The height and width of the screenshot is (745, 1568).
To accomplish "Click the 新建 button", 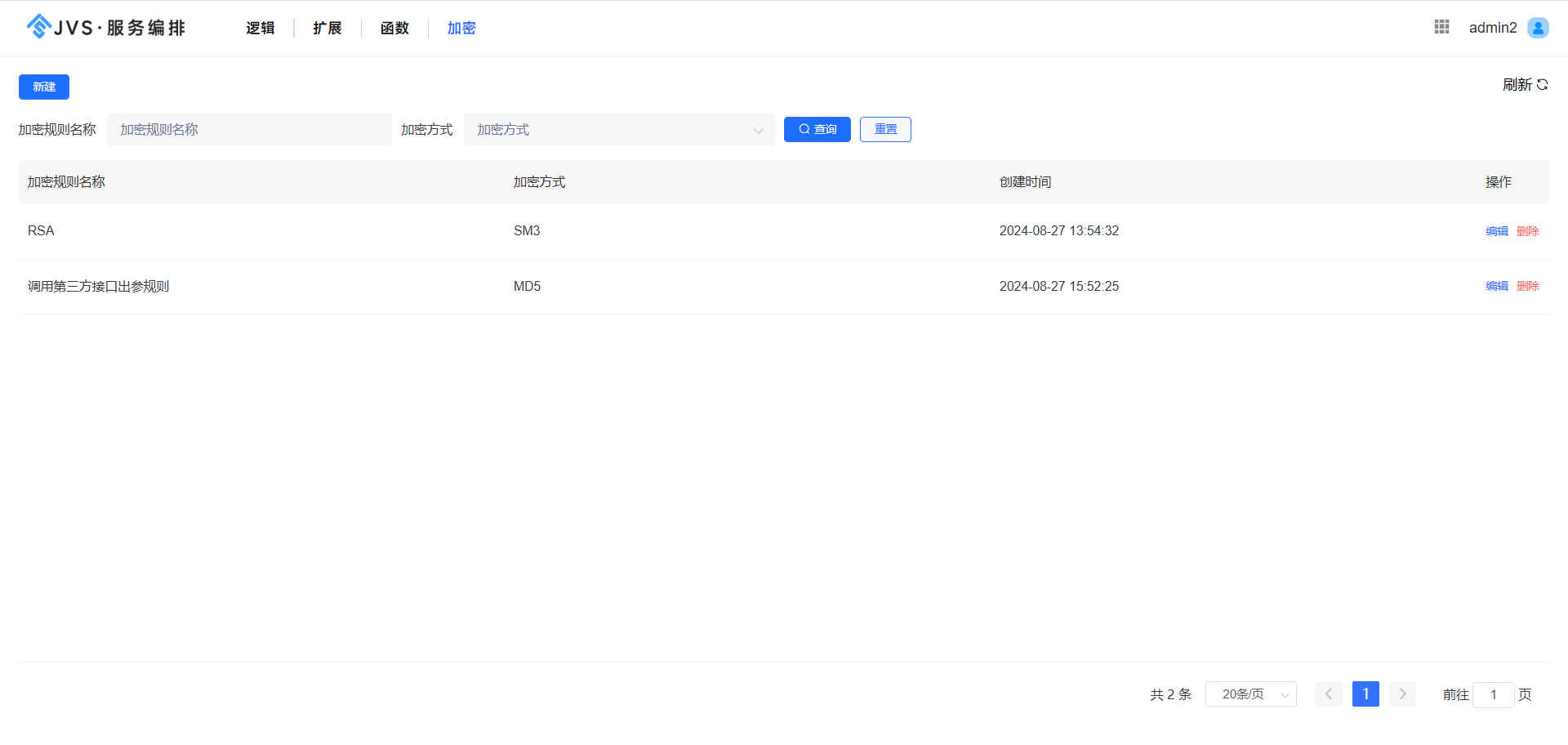I will tap(44, 87).
